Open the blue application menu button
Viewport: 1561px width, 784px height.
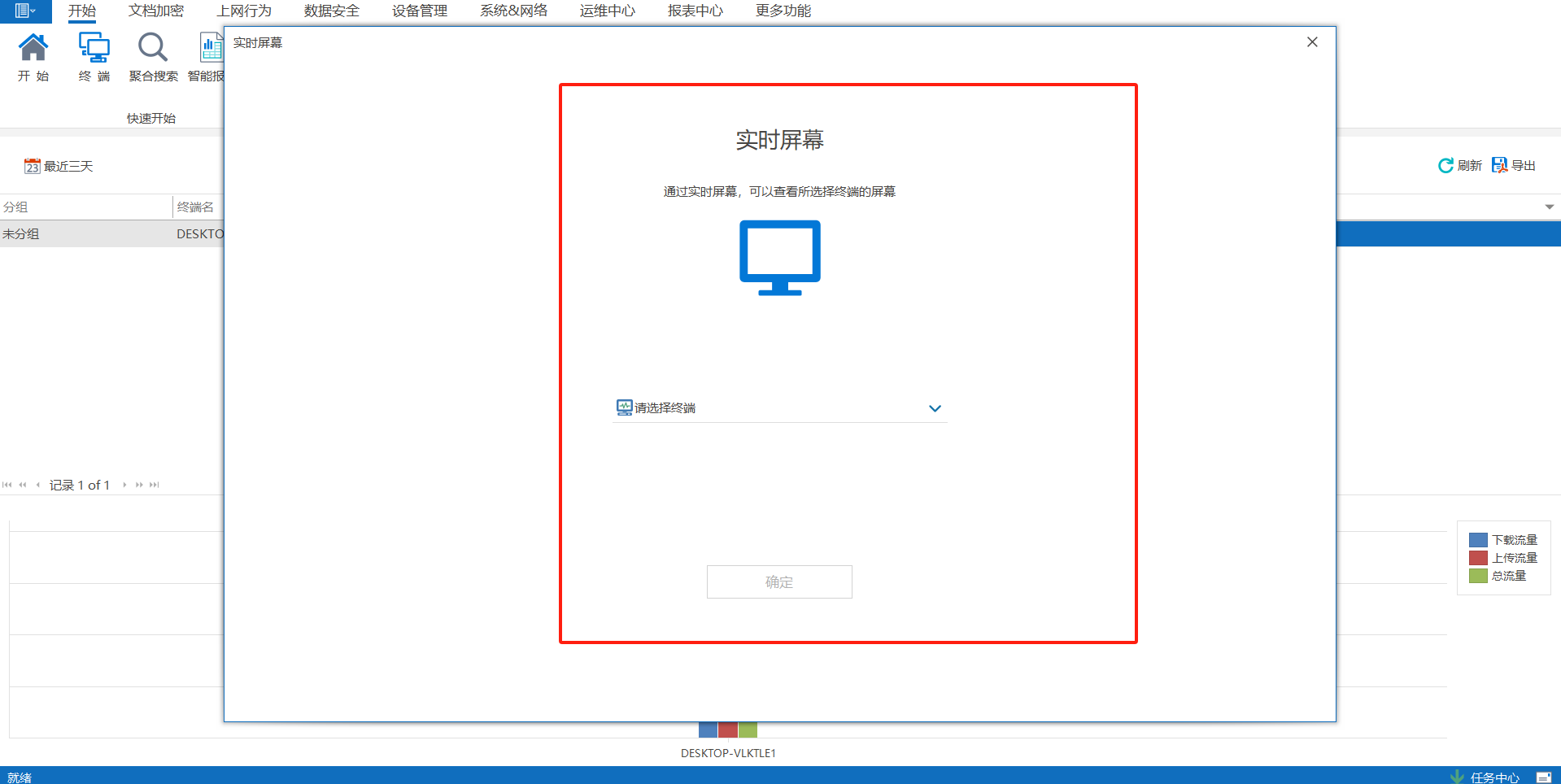(25, 11)
